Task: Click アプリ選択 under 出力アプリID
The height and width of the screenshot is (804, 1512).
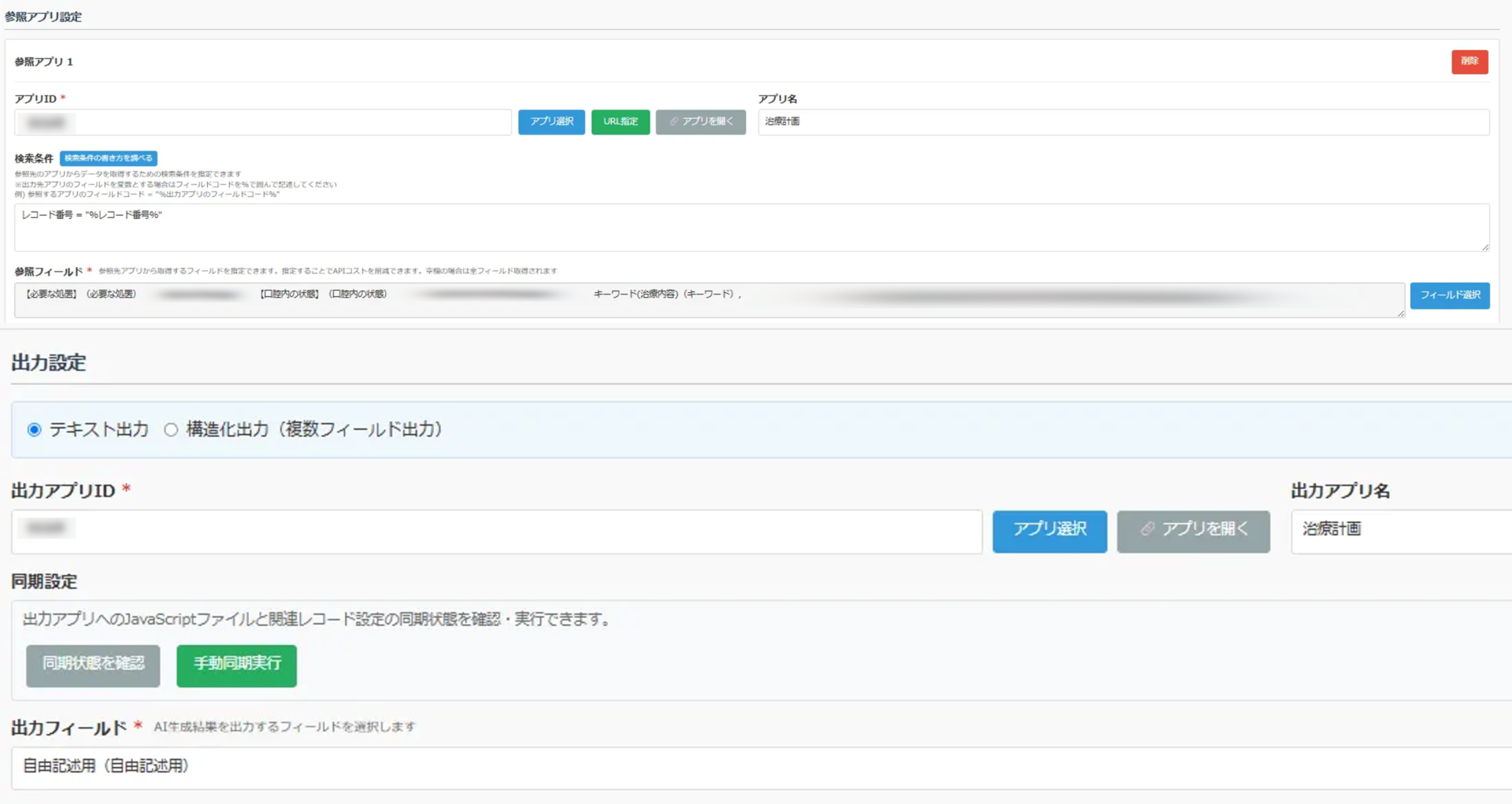Action: [1049, 531]
